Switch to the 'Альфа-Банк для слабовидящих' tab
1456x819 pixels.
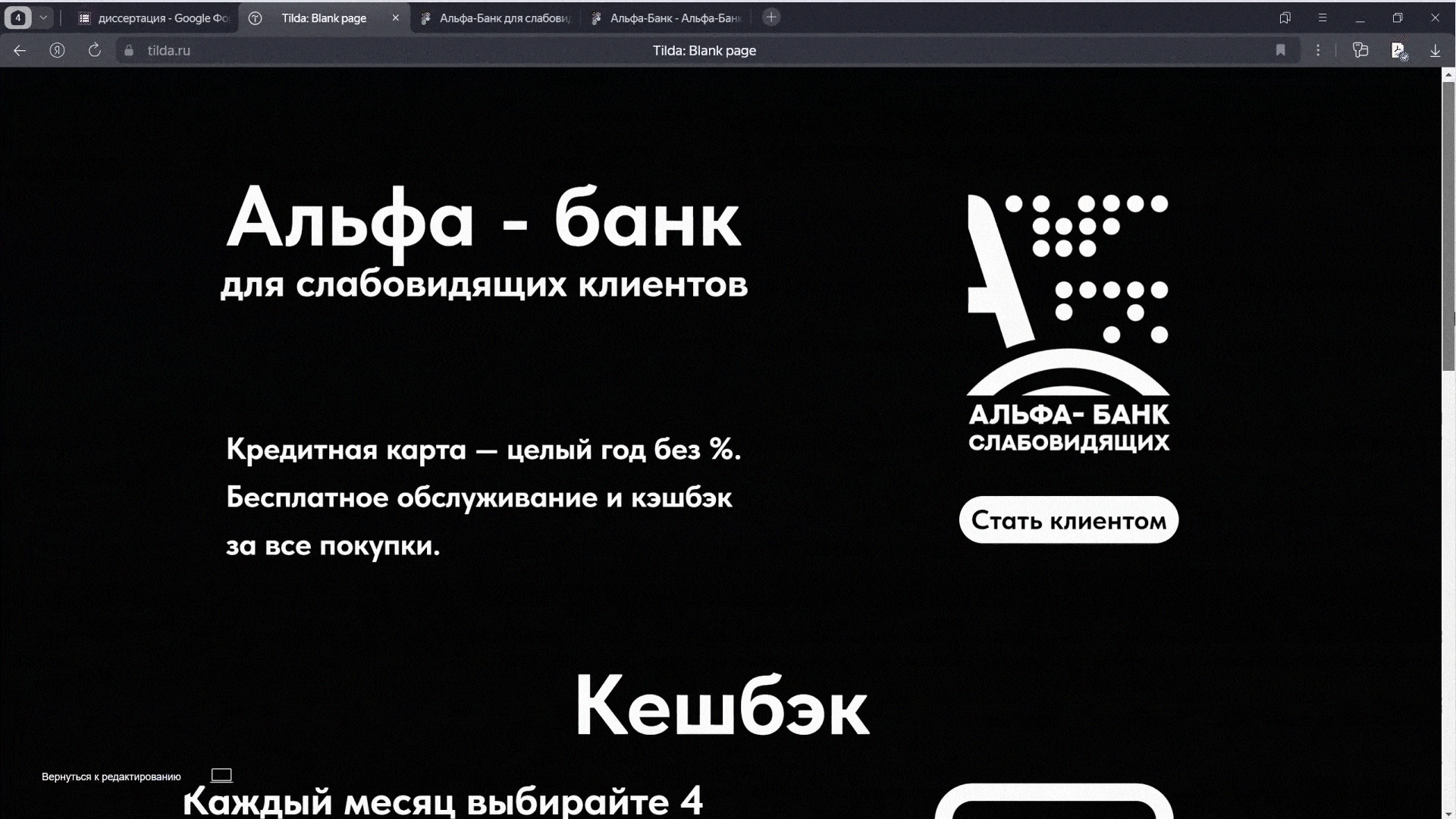click(x=500, y=17)
